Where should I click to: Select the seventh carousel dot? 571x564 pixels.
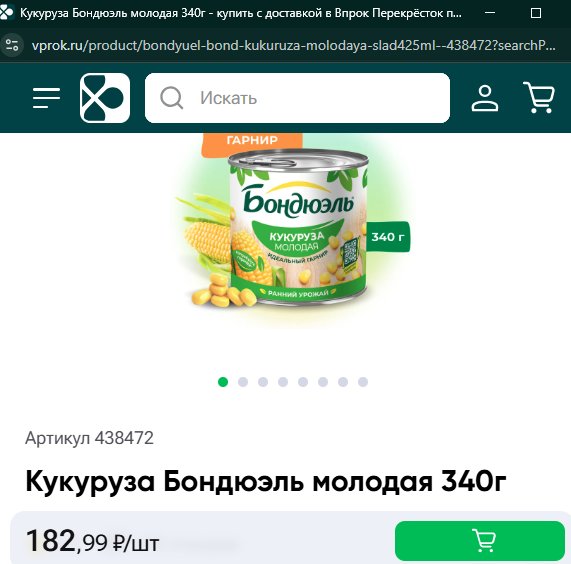(x=343, y=382)
